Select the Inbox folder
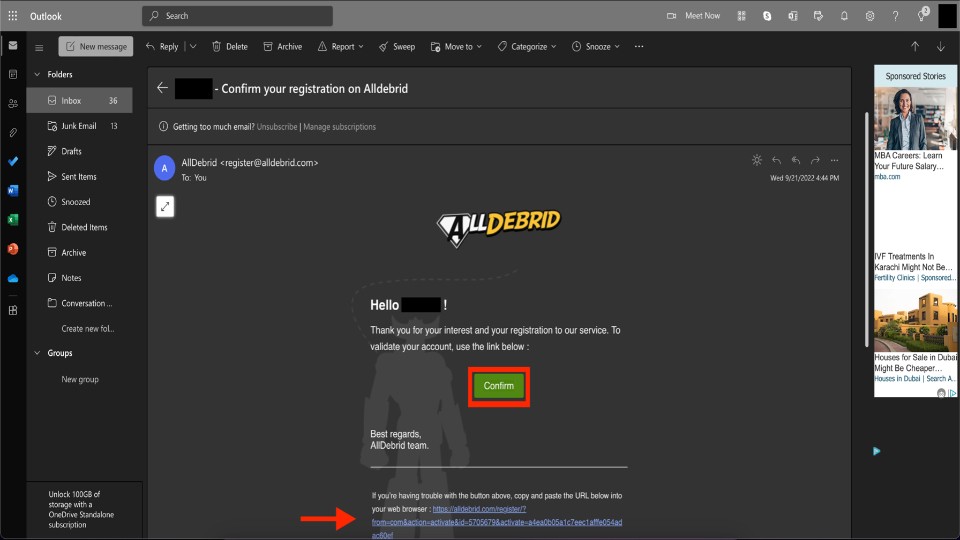Image resolution: width=960 pixels, height=540 pixels. pyautogui.click(x=80, y=100)
